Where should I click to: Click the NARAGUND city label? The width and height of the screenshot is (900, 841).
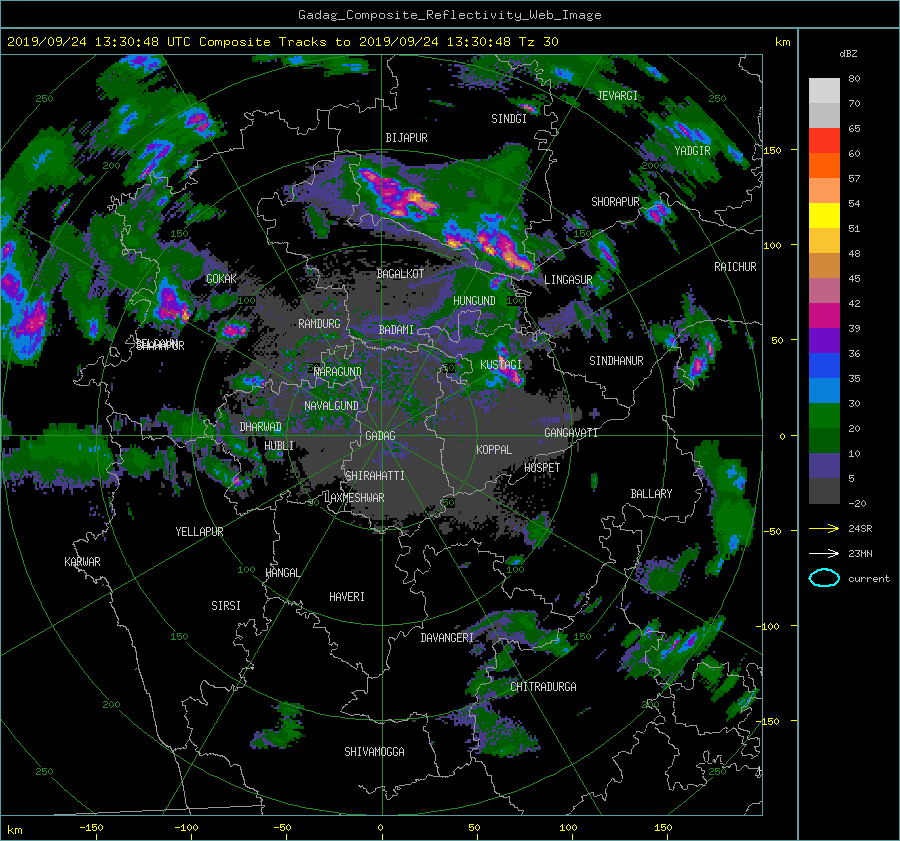pyautogui.click(x=338, y=372)
